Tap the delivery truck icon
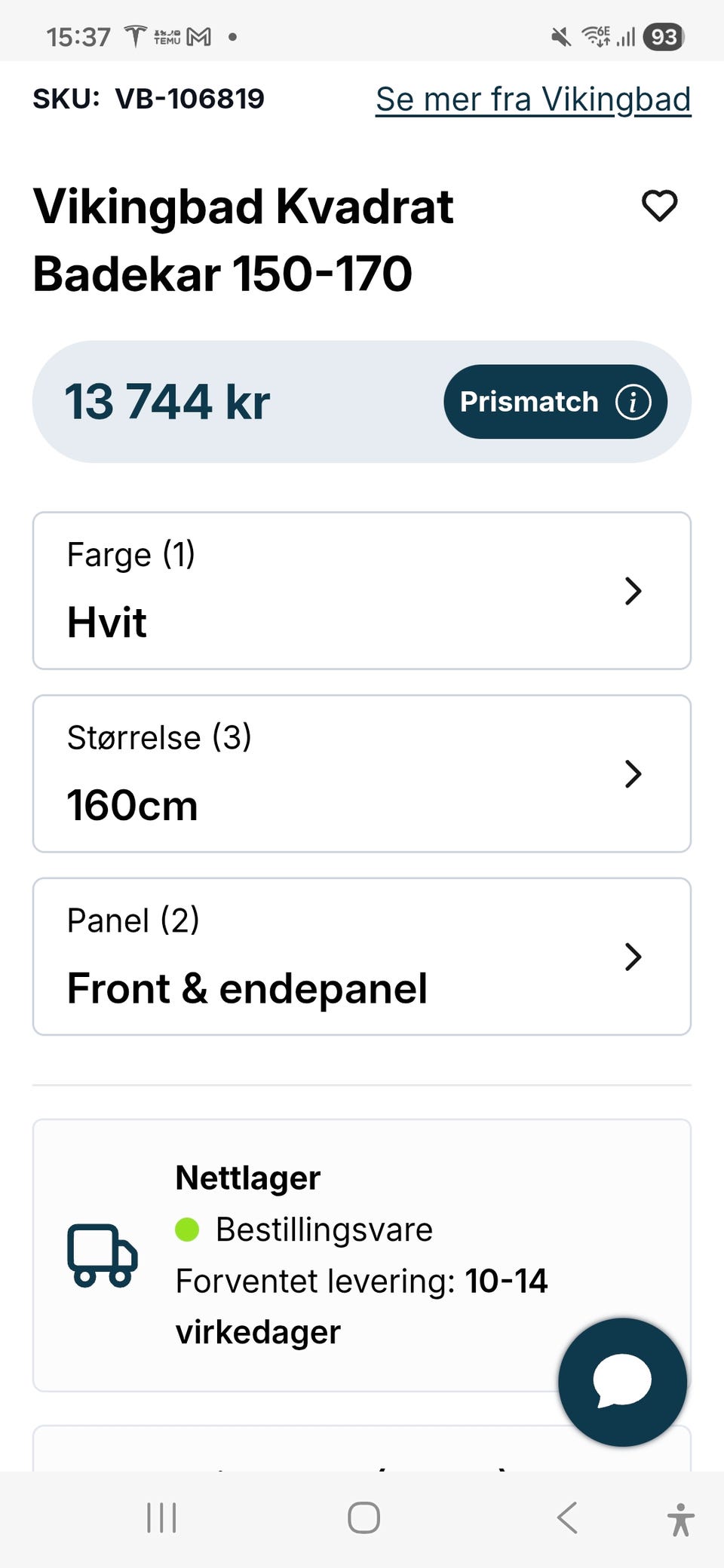 [x=103, y=1254]
